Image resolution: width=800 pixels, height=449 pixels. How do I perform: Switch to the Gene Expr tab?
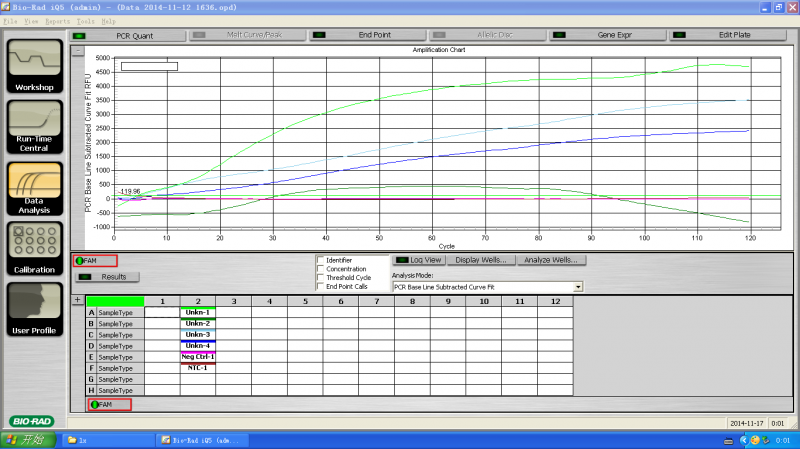(x=608, y=35)
